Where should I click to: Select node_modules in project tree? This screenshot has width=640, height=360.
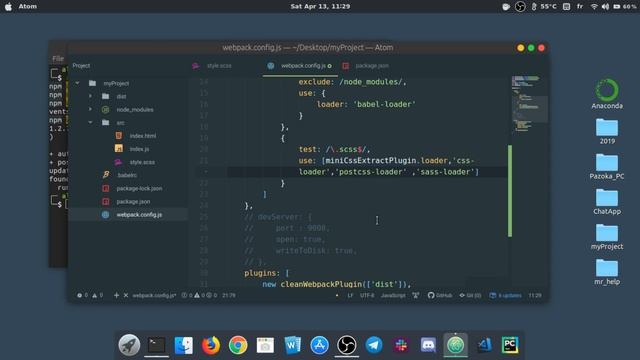(x=135, y=110)
